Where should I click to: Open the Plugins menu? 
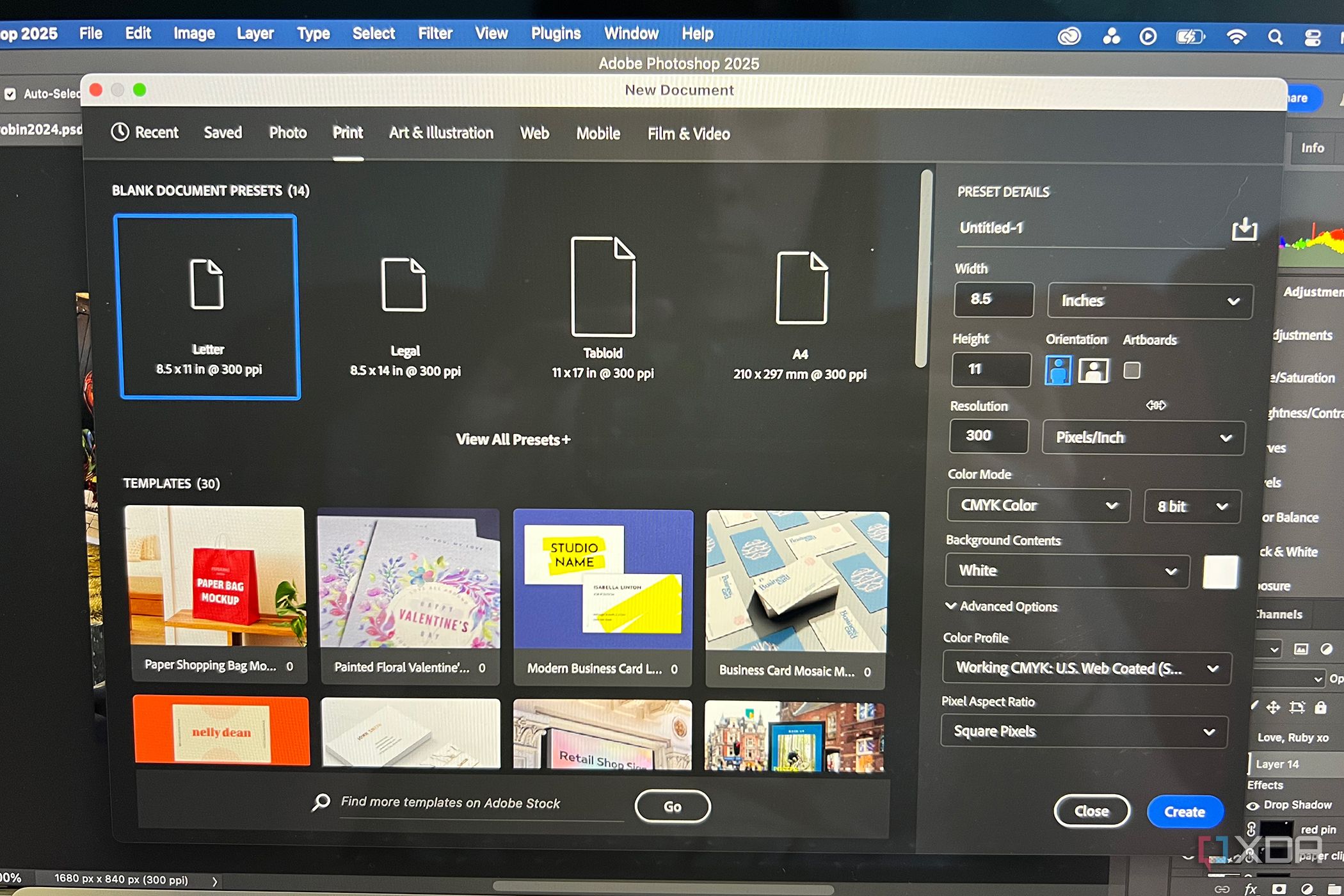pyautogui.click(x=556, y=34)
